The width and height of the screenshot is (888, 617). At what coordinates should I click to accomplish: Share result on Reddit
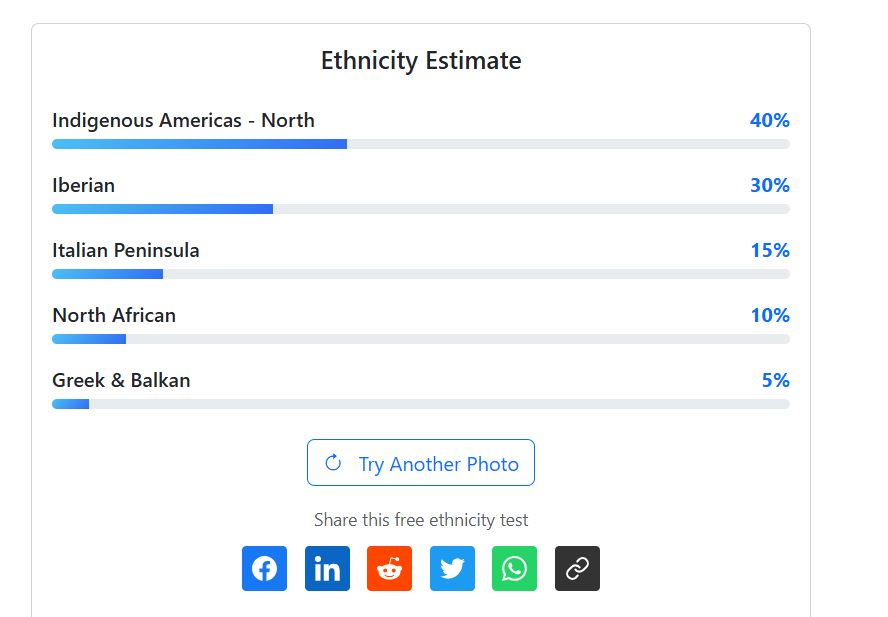point(389,568)
